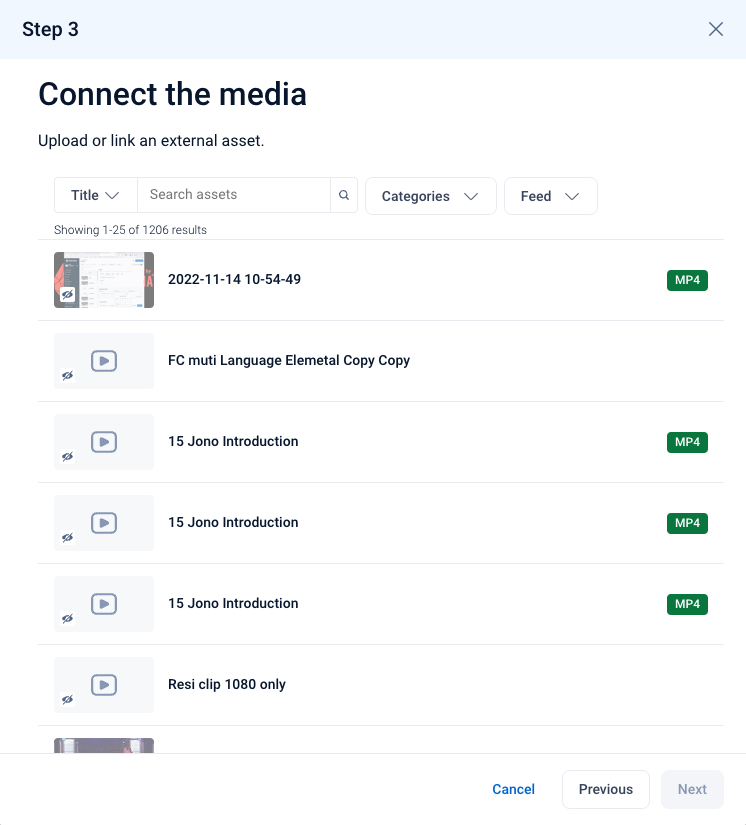This screenshot has width=746, height=825.
Task: Select FC muti Language Elemetal Copy Copy title
Action: click(x=289, y=360)
